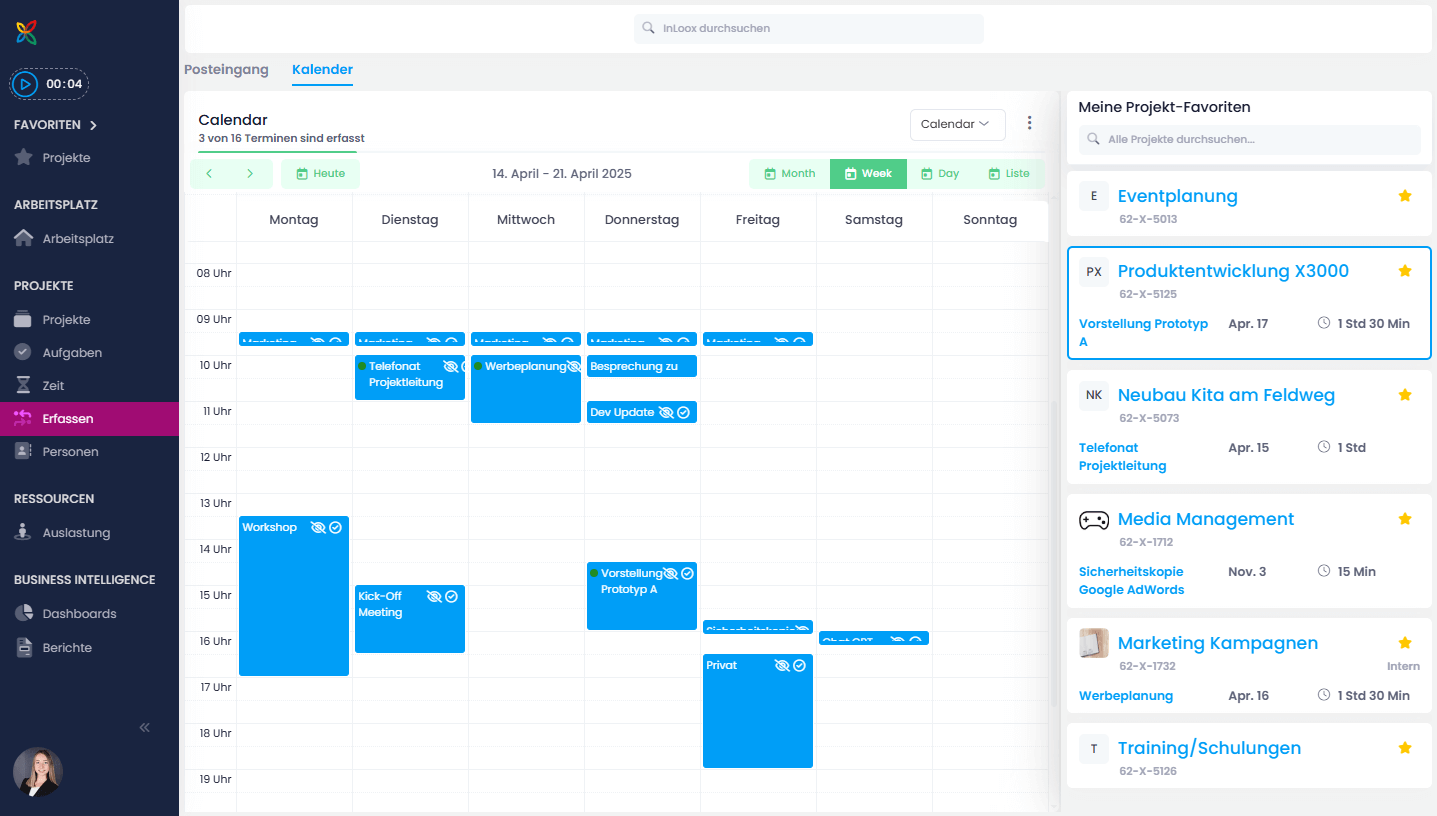The height and width of the screenshot is (816, 1437).
Task: Toggle eye icon on Privat appointment
Action: tap(782, 666)
